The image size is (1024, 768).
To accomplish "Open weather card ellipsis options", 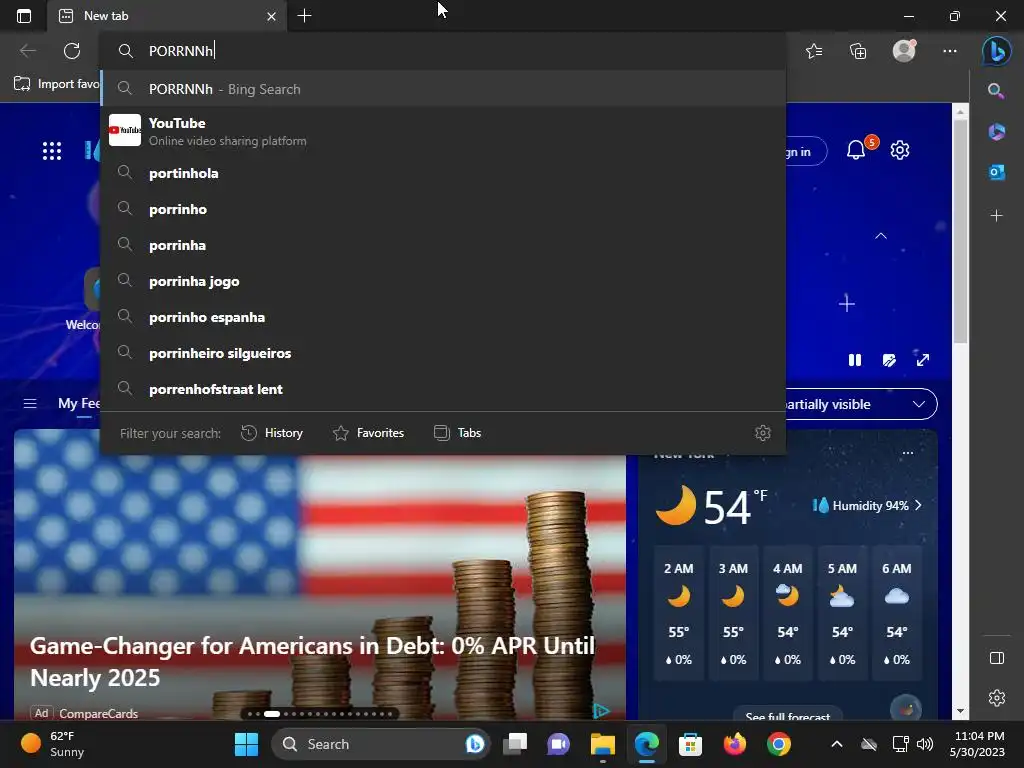I will click(908, 453).
